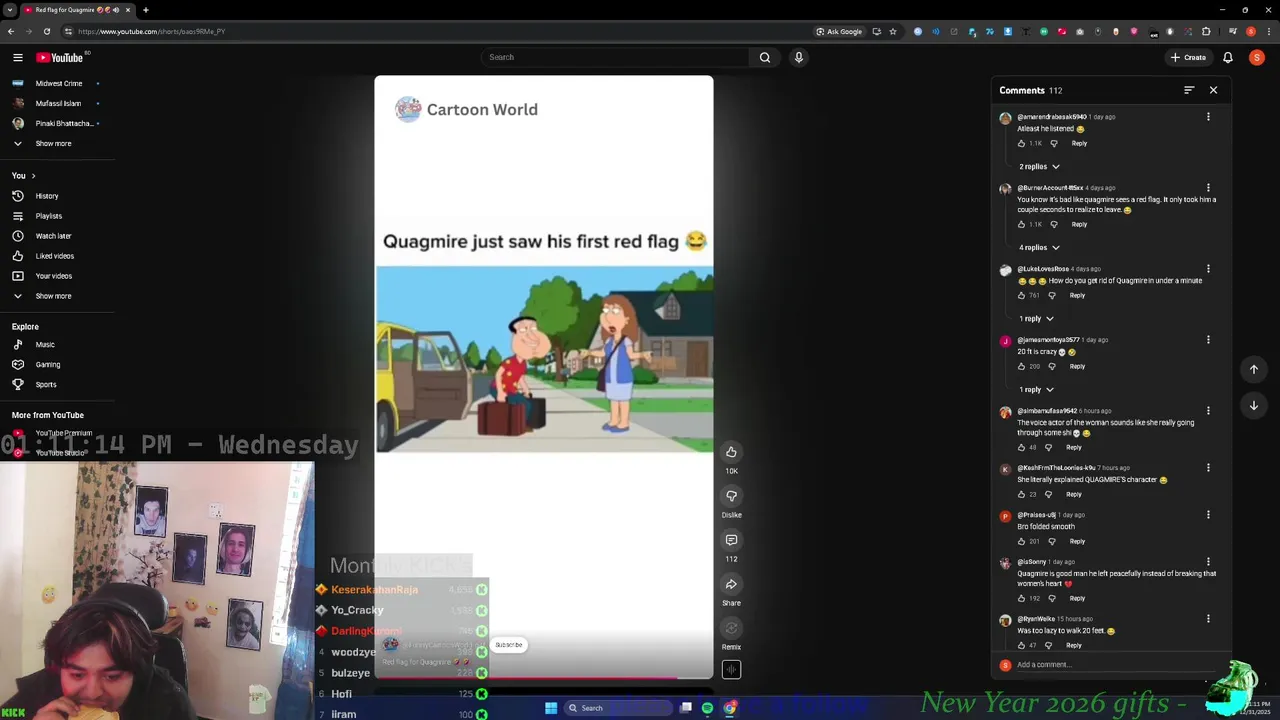Expand 1 reply under jamesmontoya comment
The image size is (1280, 720).
click(1036, 389)
